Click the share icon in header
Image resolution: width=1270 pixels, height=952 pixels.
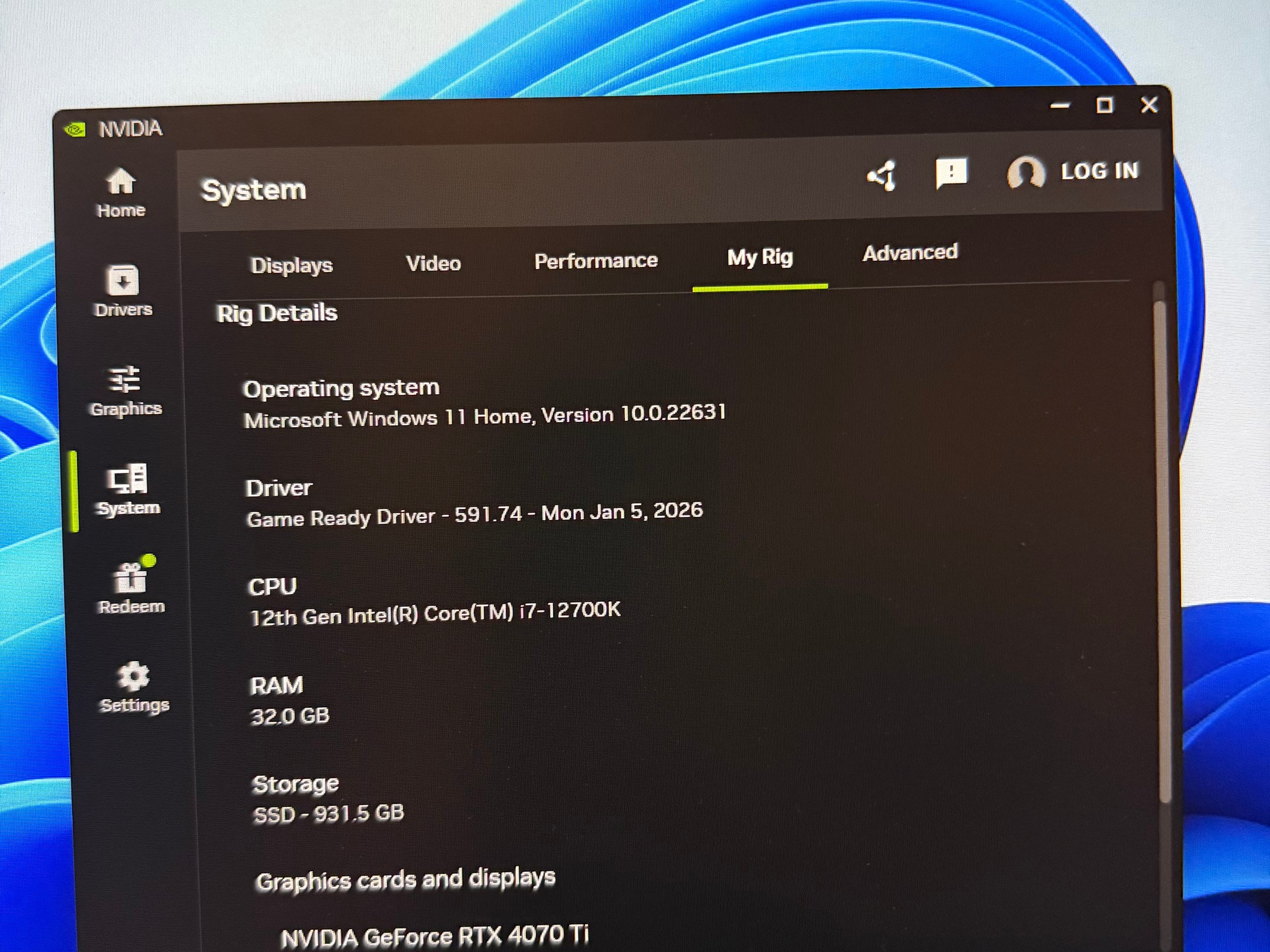point(881,176)
